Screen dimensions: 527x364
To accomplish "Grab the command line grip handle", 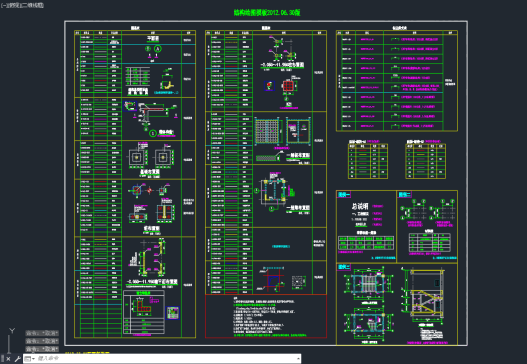I will [x=2, y=359].
